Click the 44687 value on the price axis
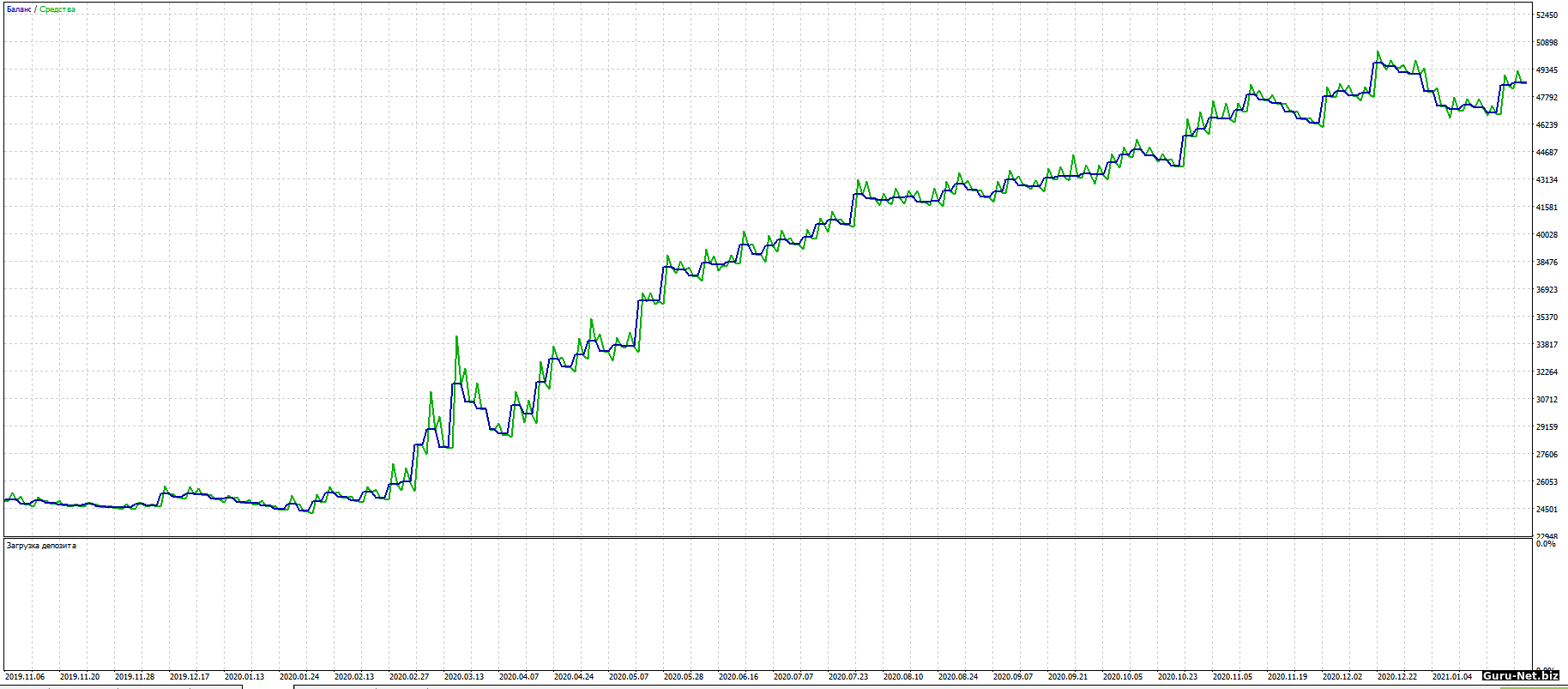Image resolution: width=1568 pixels, height=689 pixels. (x=1547, y=153)
